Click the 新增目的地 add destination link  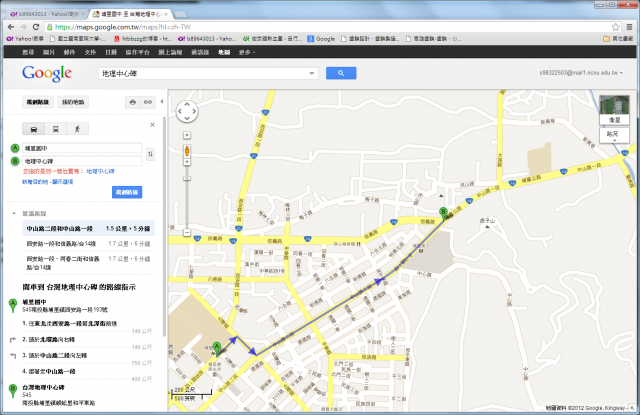35,182
